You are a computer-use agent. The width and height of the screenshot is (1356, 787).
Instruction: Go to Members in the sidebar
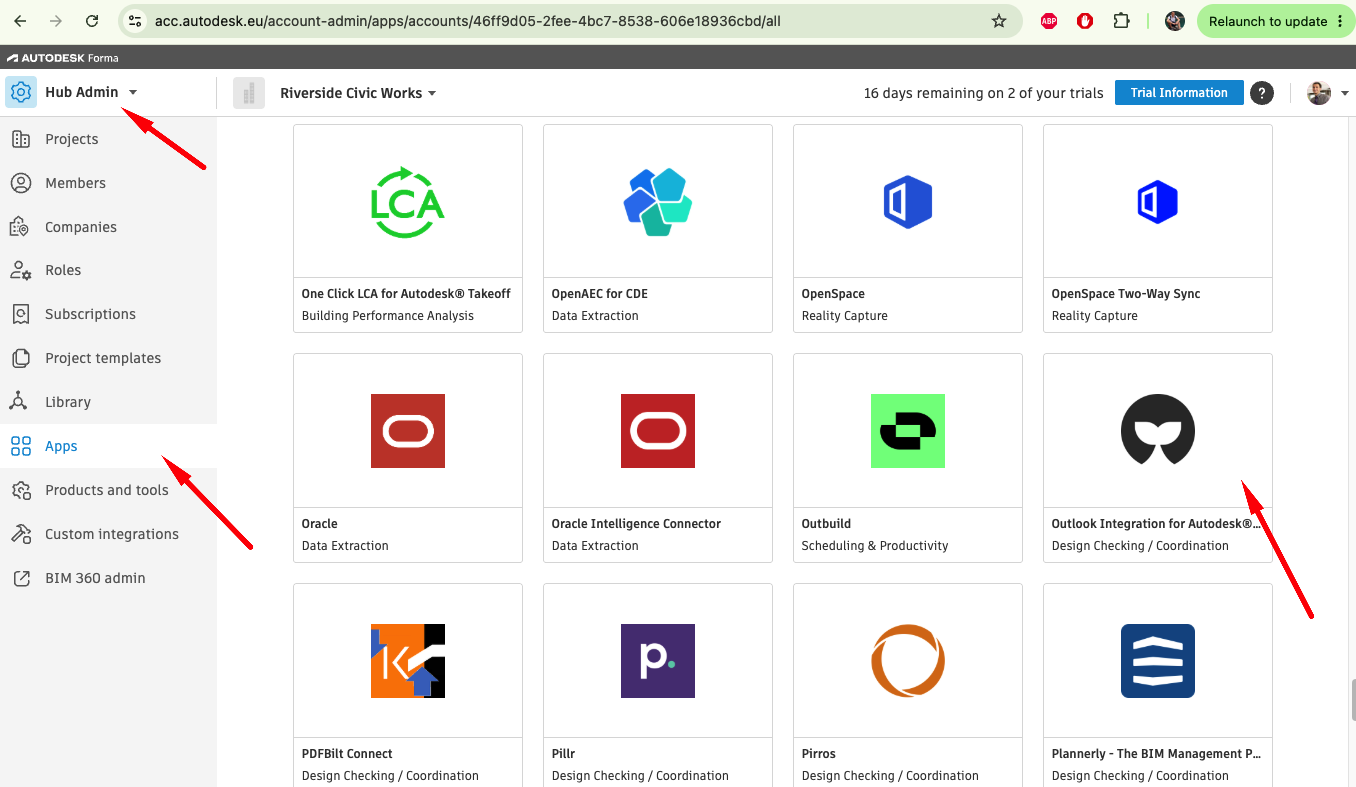click(108, 183)
